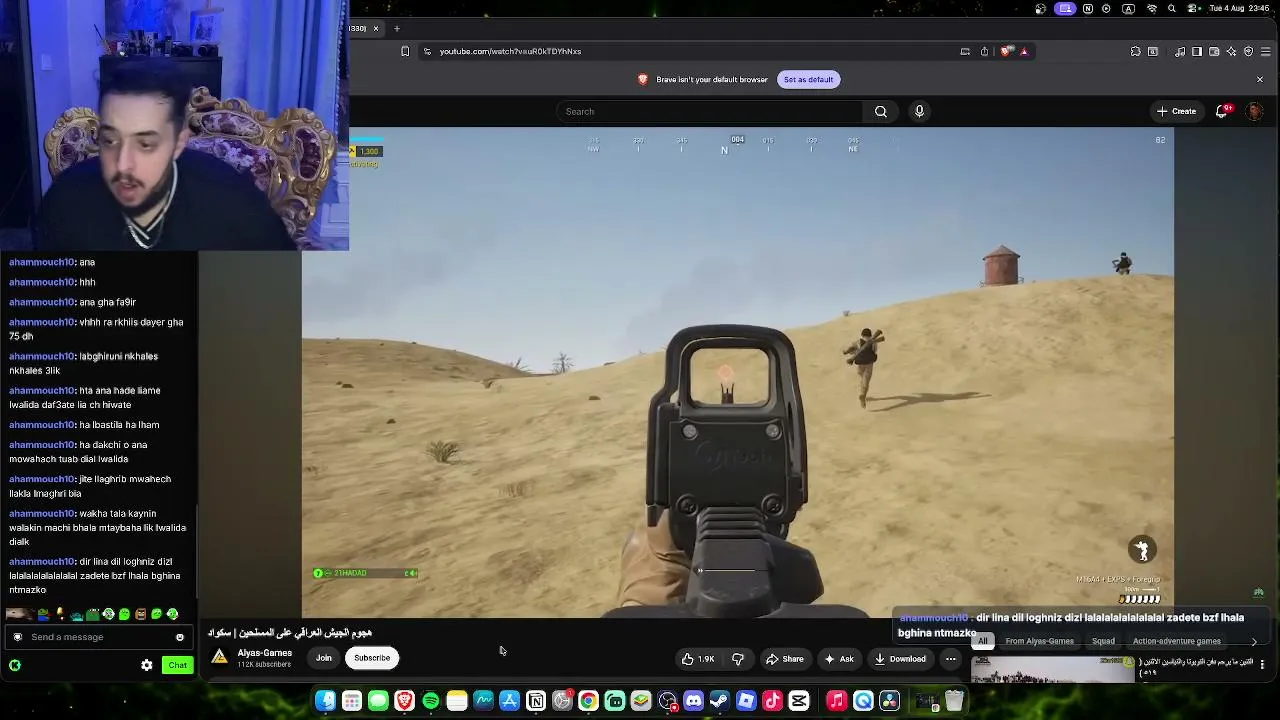Open CapCut from the dock

click(x=799, y=701)
